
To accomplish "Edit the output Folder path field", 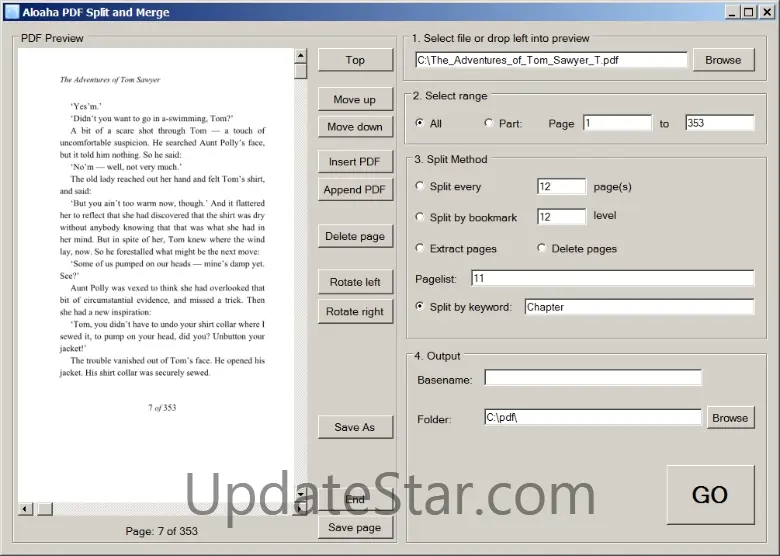I will click(593, 417).
